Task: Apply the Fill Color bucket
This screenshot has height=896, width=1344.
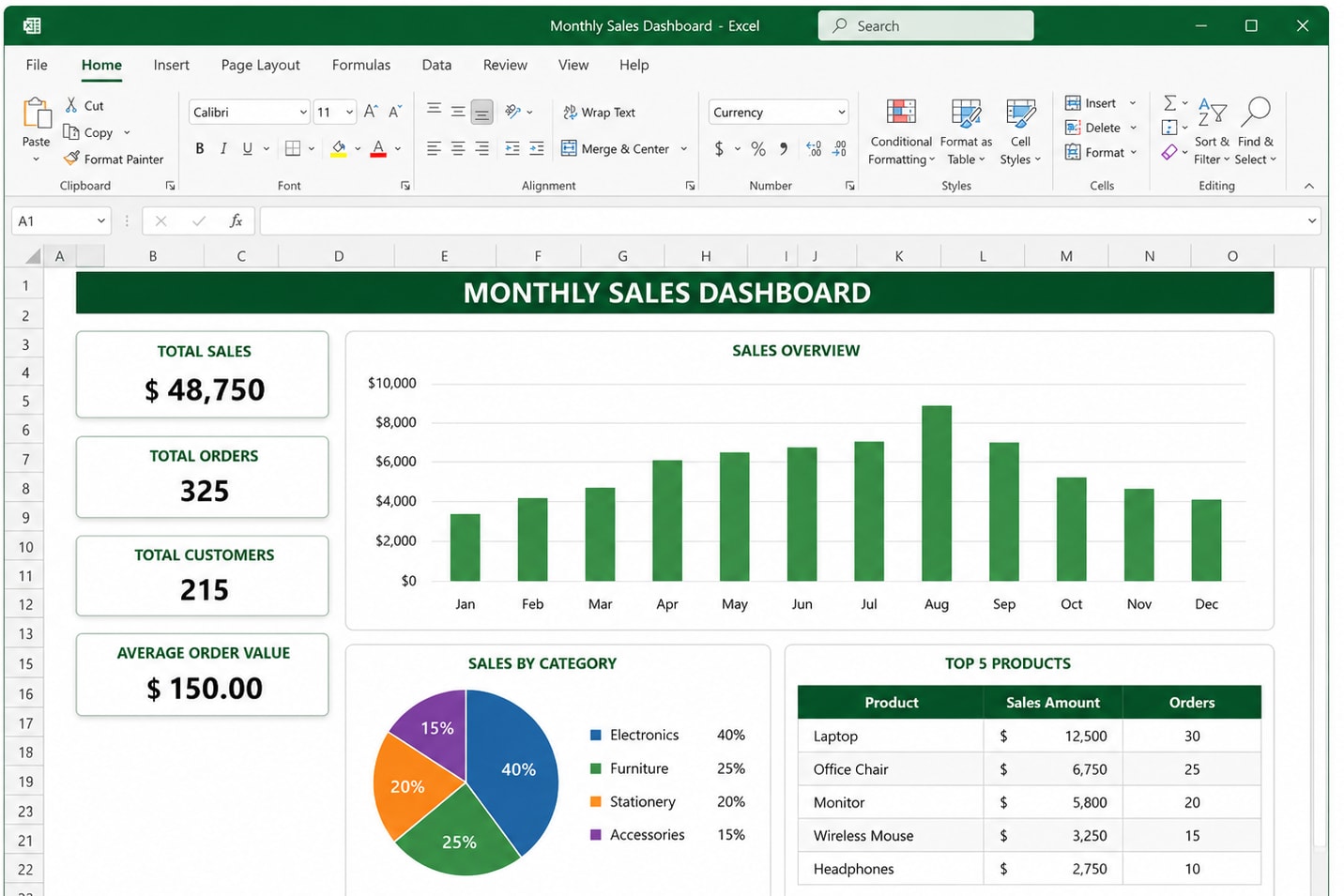Action: (x=339, y=148)
